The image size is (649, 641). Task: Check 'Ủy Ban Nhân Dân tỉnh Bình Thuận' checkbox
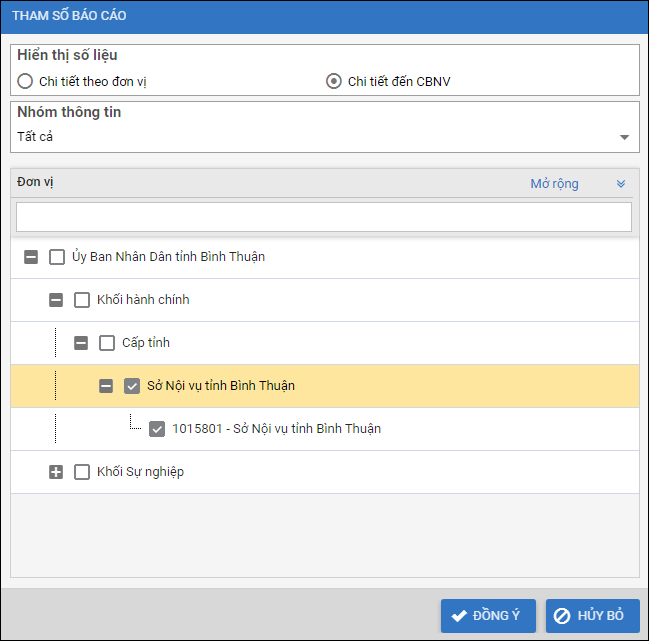57,257
